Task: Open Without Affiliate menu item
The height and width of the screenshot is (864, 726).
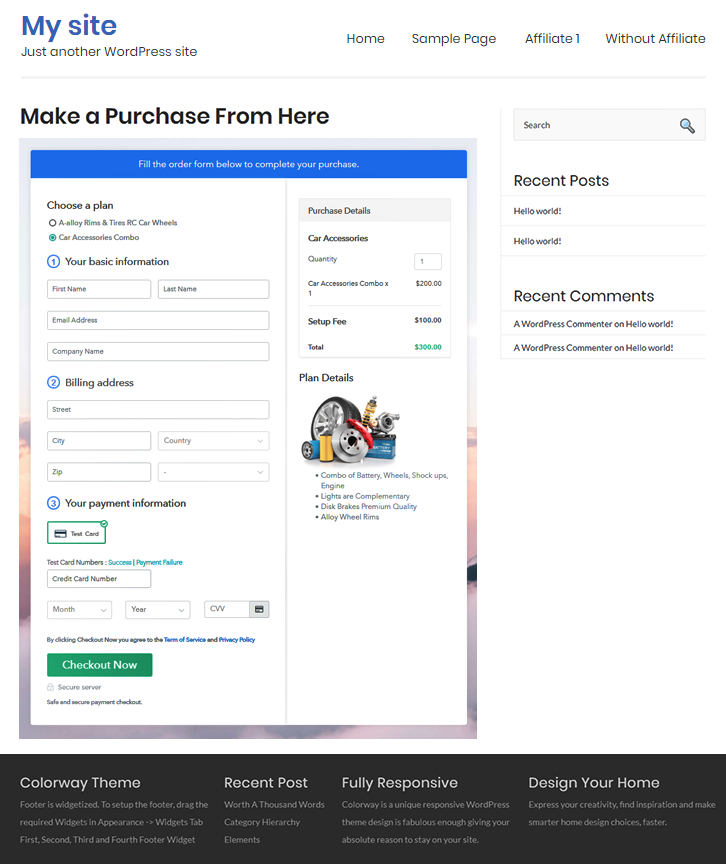Action: point(655,39)
